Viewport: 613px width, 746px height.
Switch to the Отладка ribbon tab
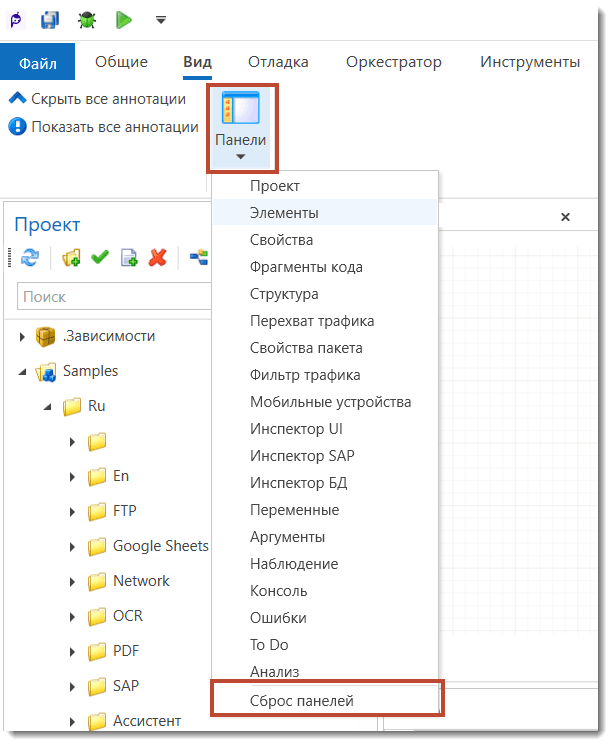coord(278,62)
